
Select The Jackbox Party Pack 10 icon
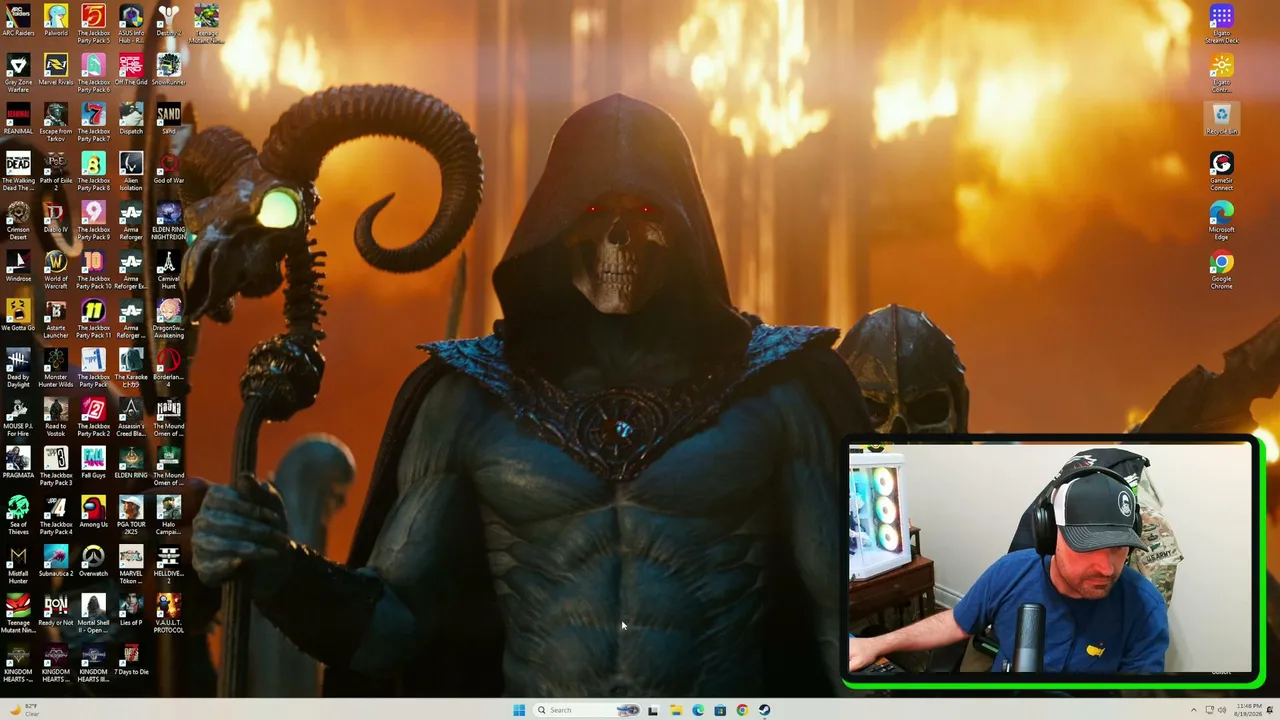(93, 269)
